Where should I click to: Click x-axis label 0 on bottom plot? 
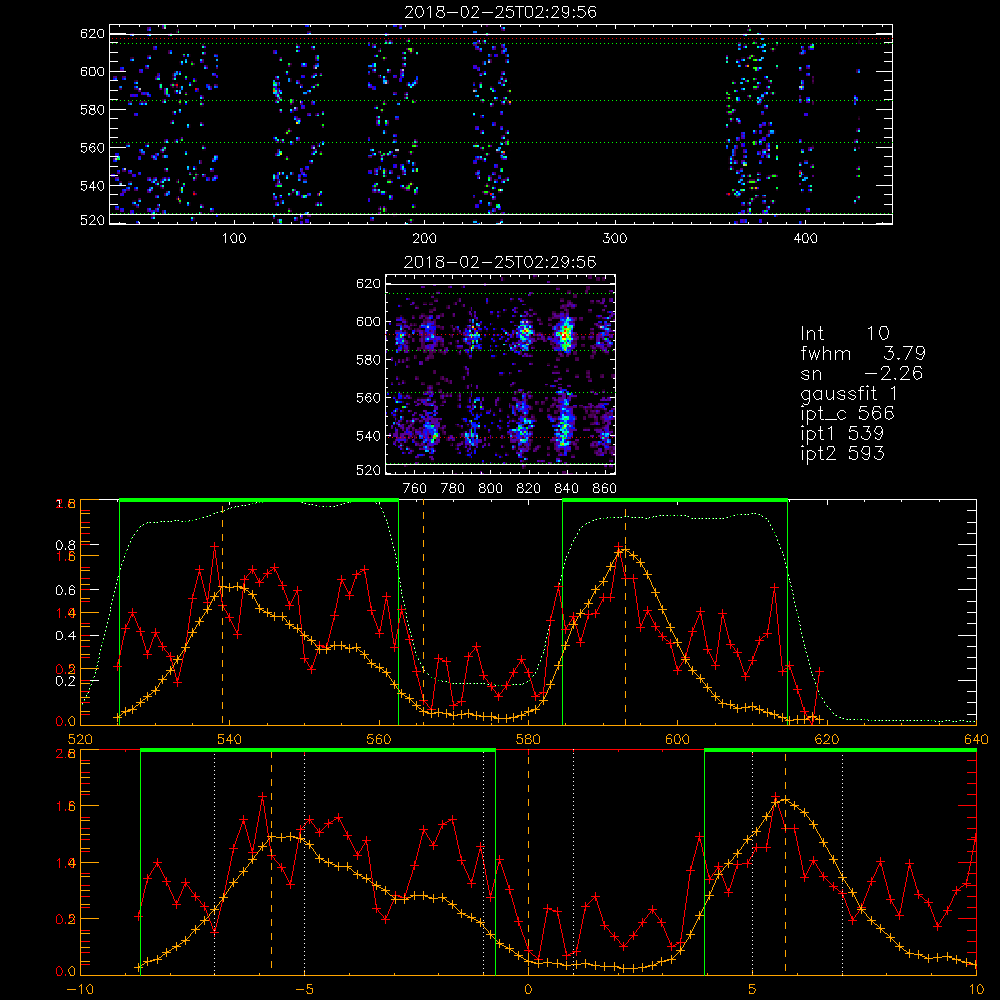(x=528, y=990)
